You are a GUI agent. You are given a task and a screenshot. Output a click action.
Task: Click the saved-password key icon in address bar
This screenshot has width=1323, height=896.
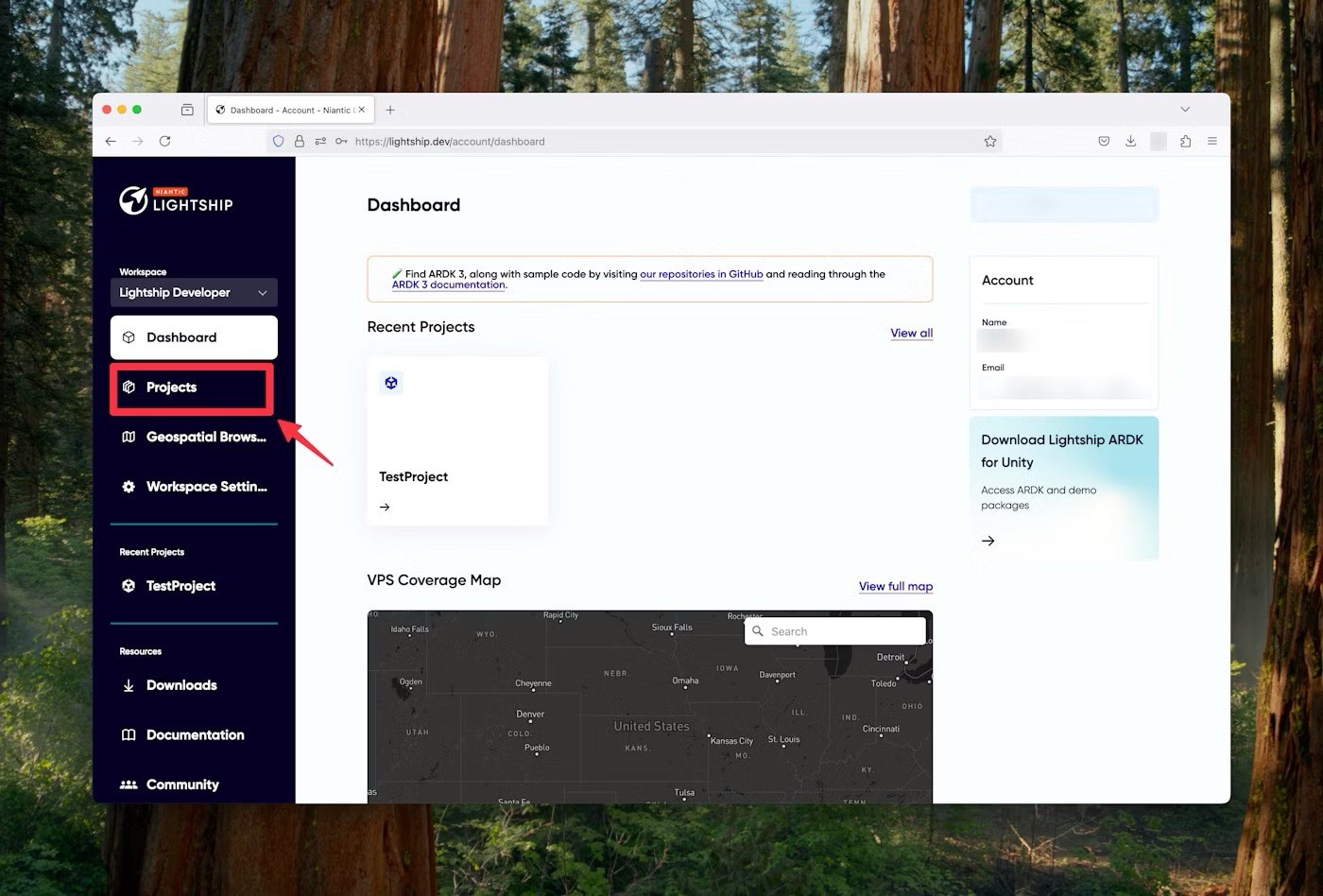pyautogui.click(x=341, y=141)
